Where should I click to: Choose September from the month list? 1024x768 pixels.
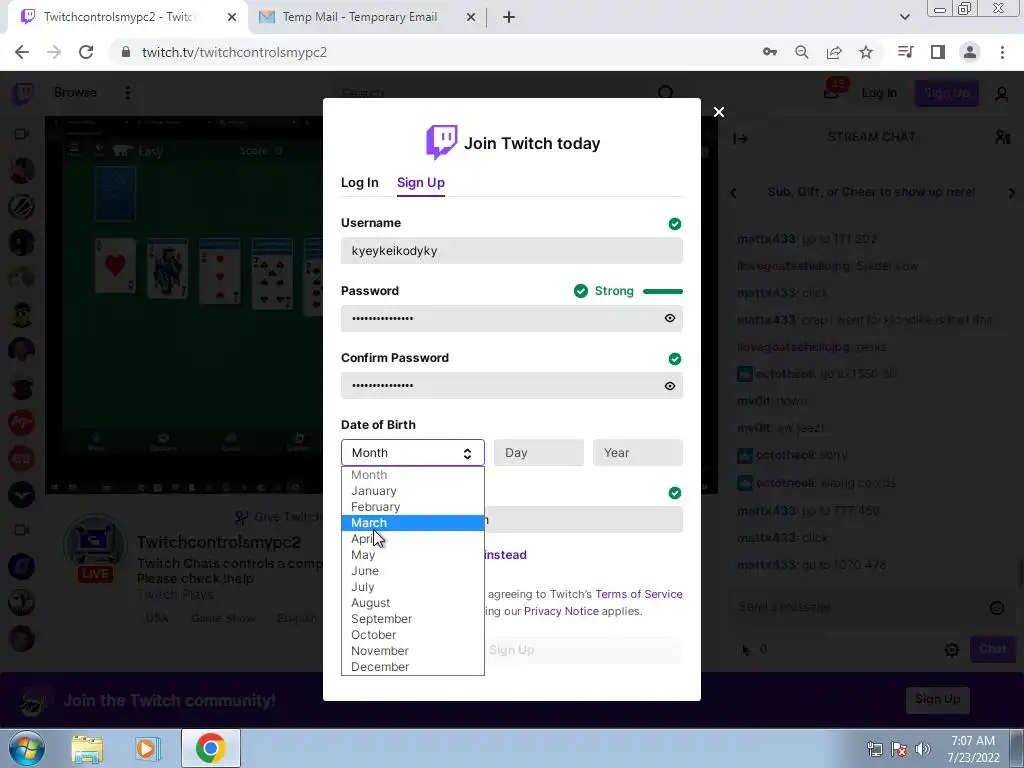(412, 619)
